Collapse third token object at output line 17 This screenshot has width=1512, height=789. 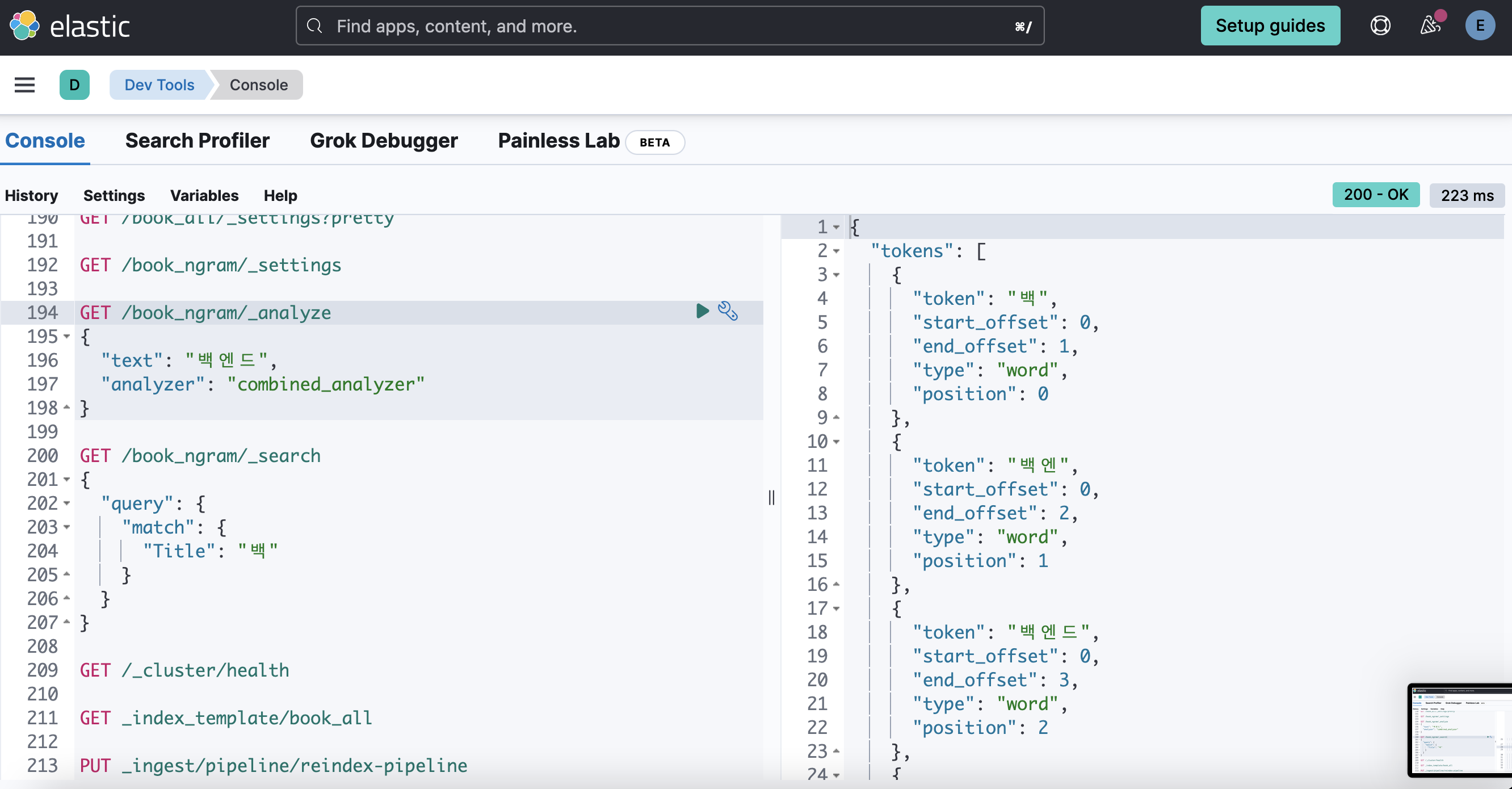click(837, 608)
